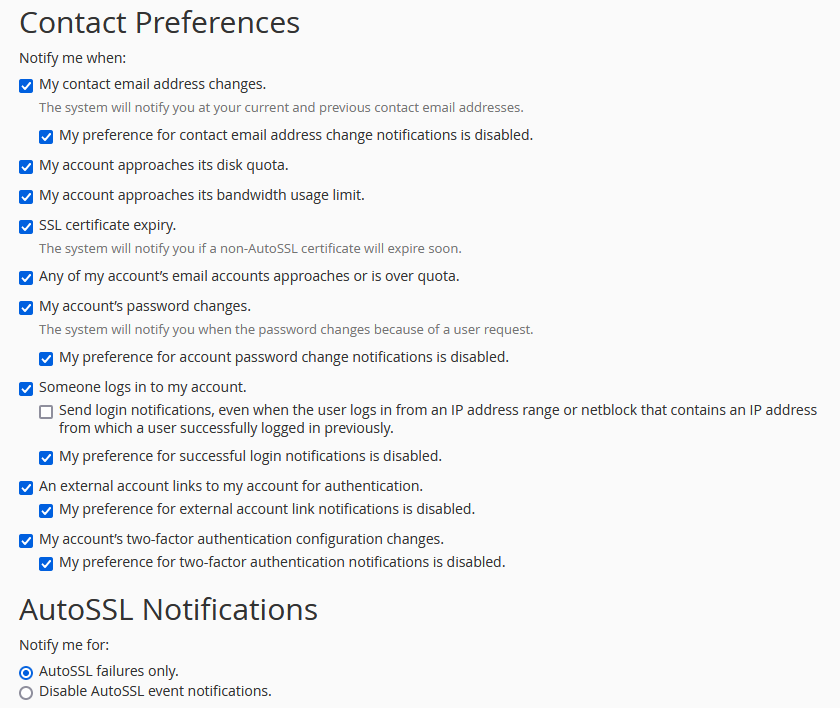Toggle two-factor authentication notifications disabled preference

click(46, 563)
